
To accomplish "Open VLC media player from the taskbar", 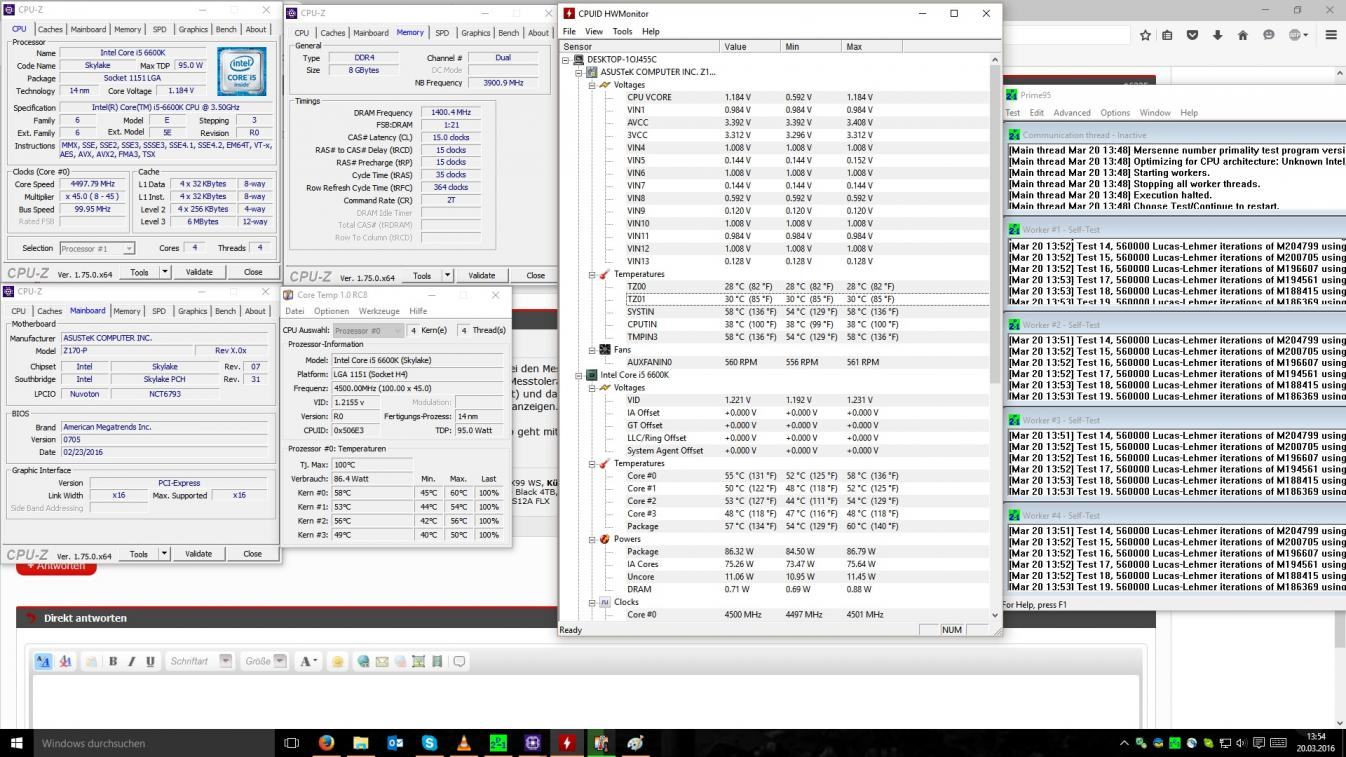I will (x=464, y=743).
